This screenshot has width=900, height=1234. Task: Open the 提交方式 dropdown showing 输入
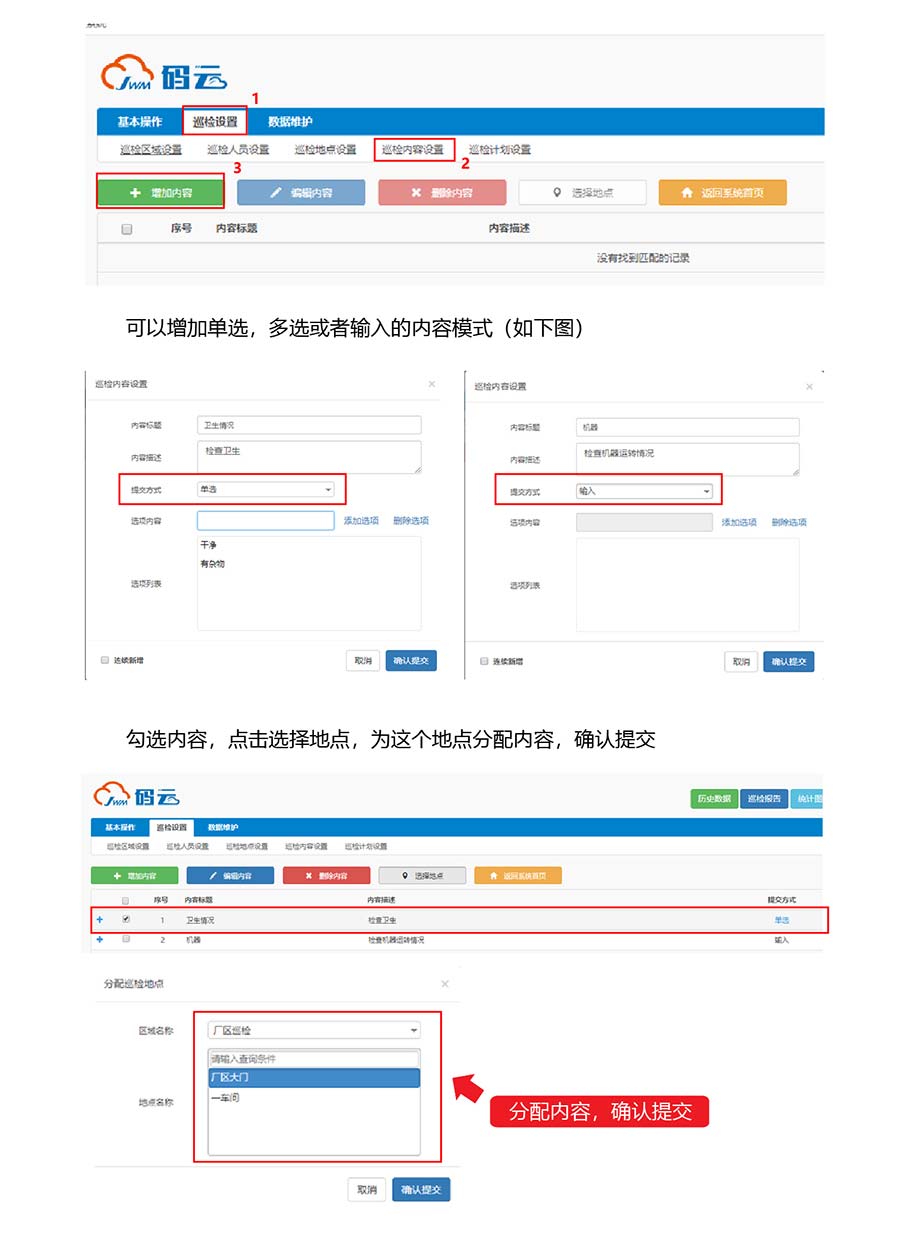[644, 491]
